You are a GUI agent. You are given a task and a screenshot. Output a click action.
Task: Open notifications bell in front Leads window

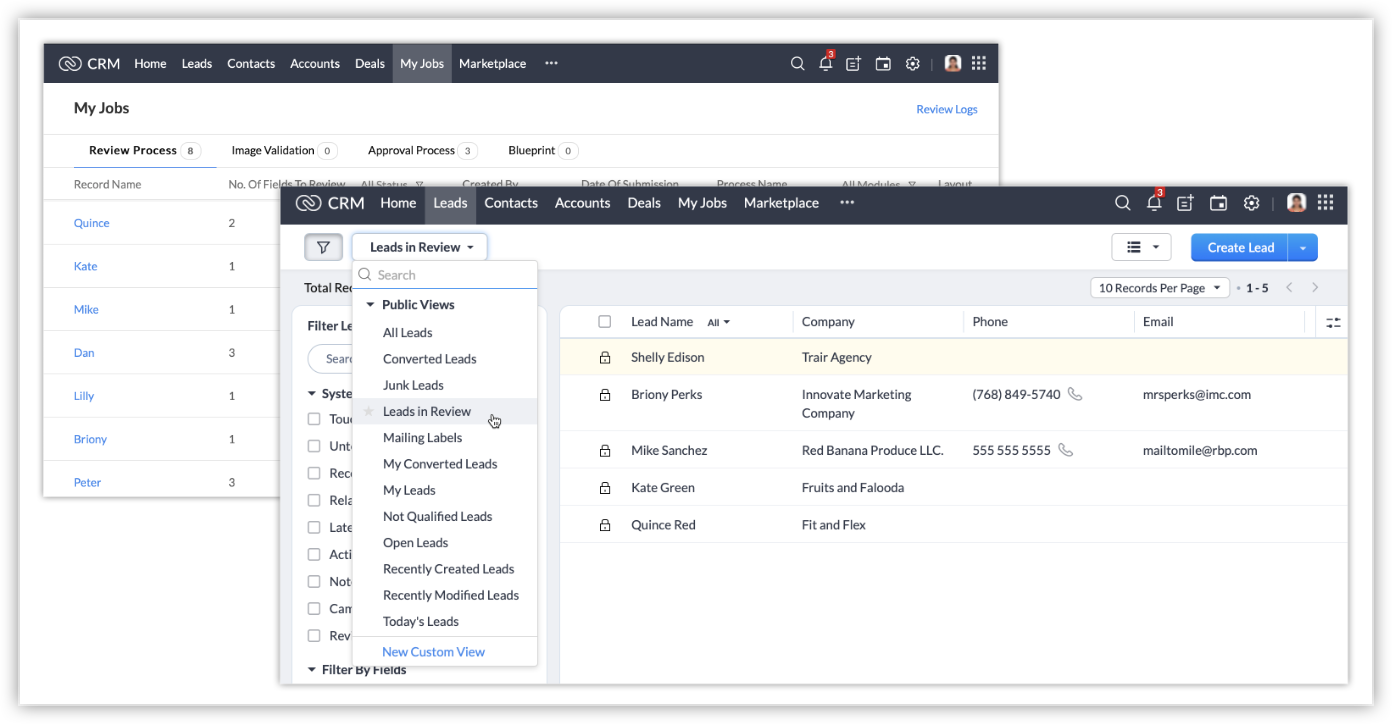click(1154, 203)
